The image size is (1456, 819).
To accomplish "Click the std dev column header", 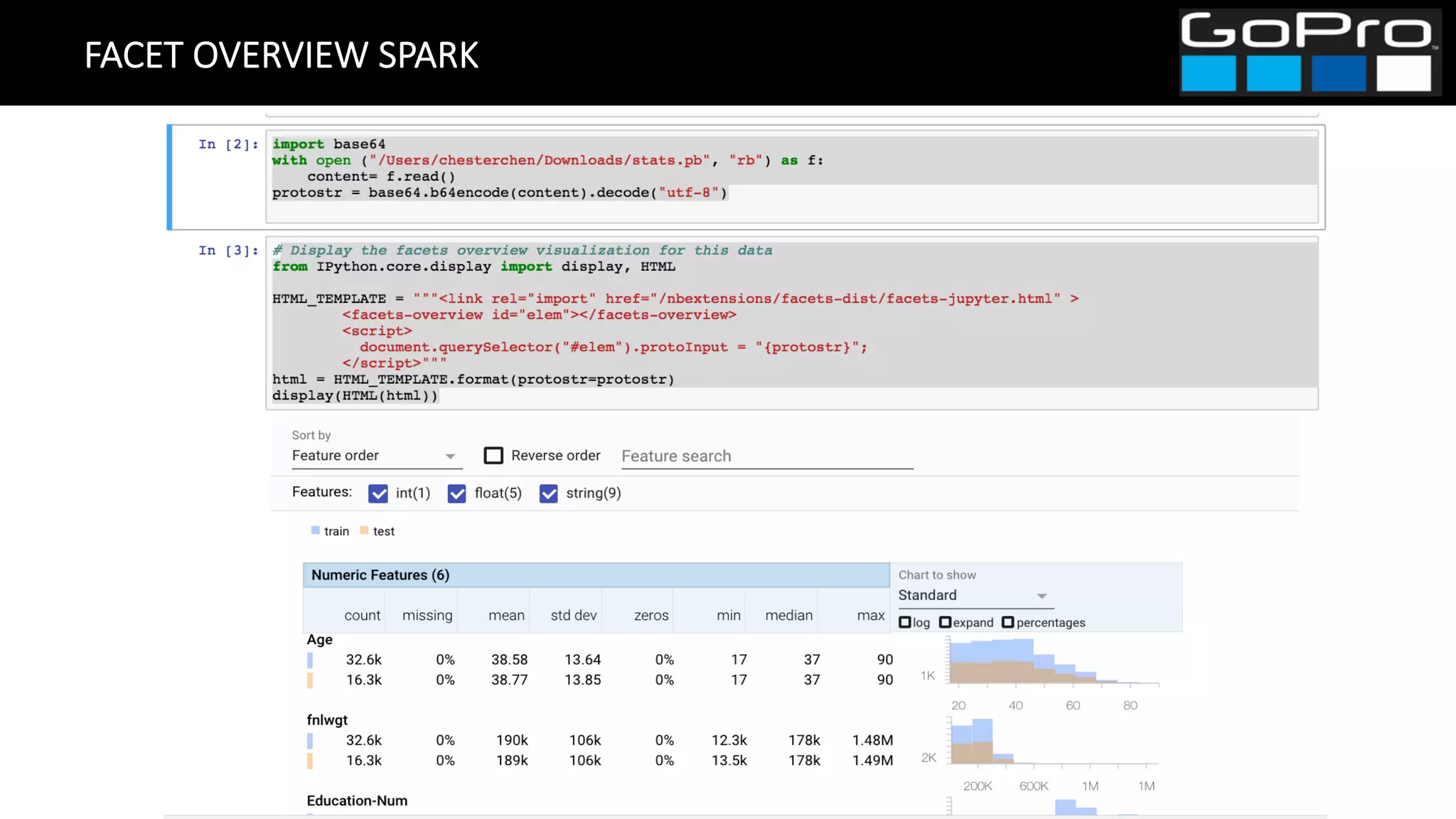I will [574, 616].
